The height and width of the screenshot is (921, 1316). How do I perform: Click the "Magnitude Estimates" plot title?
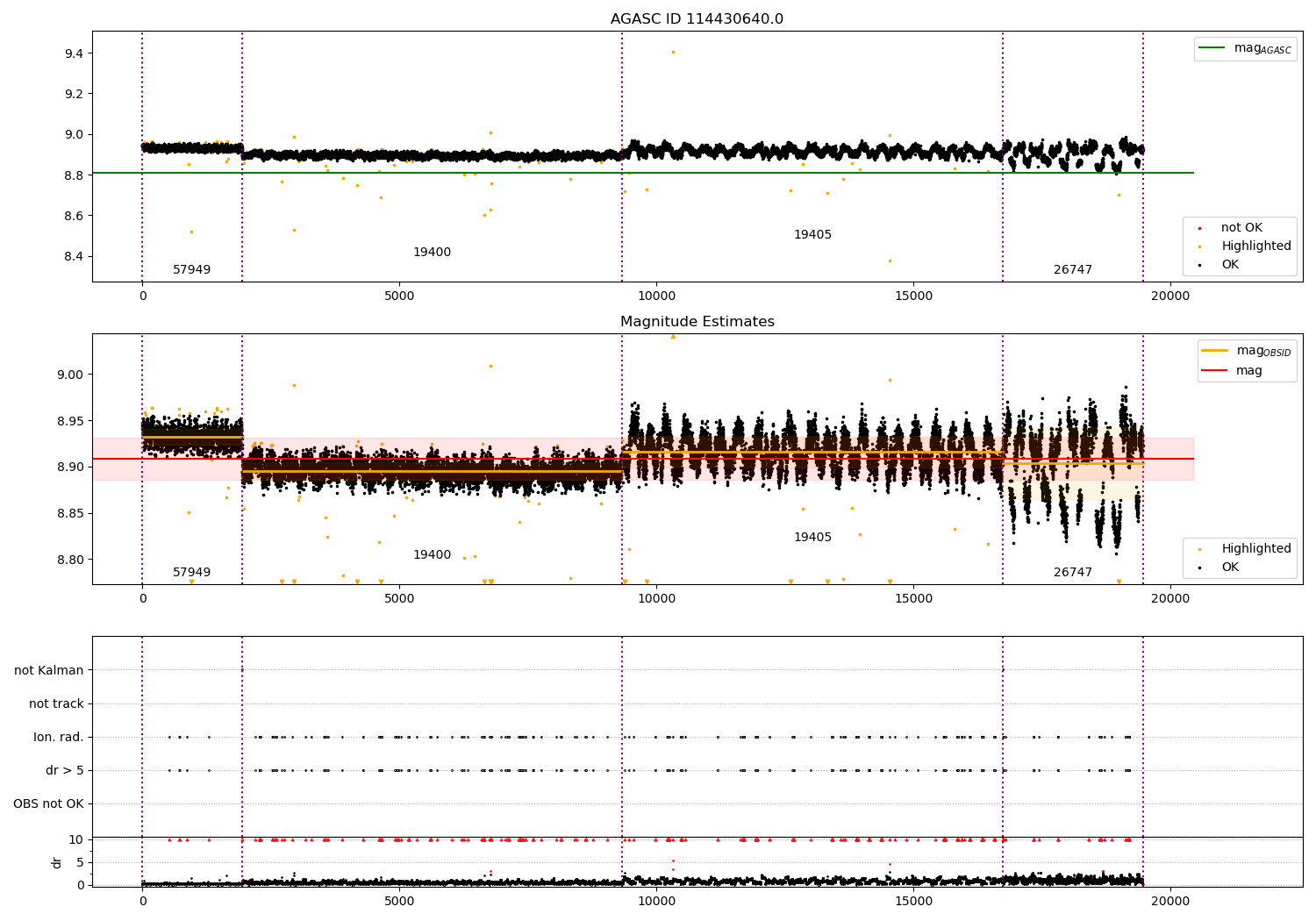click(x=697, y=322)
